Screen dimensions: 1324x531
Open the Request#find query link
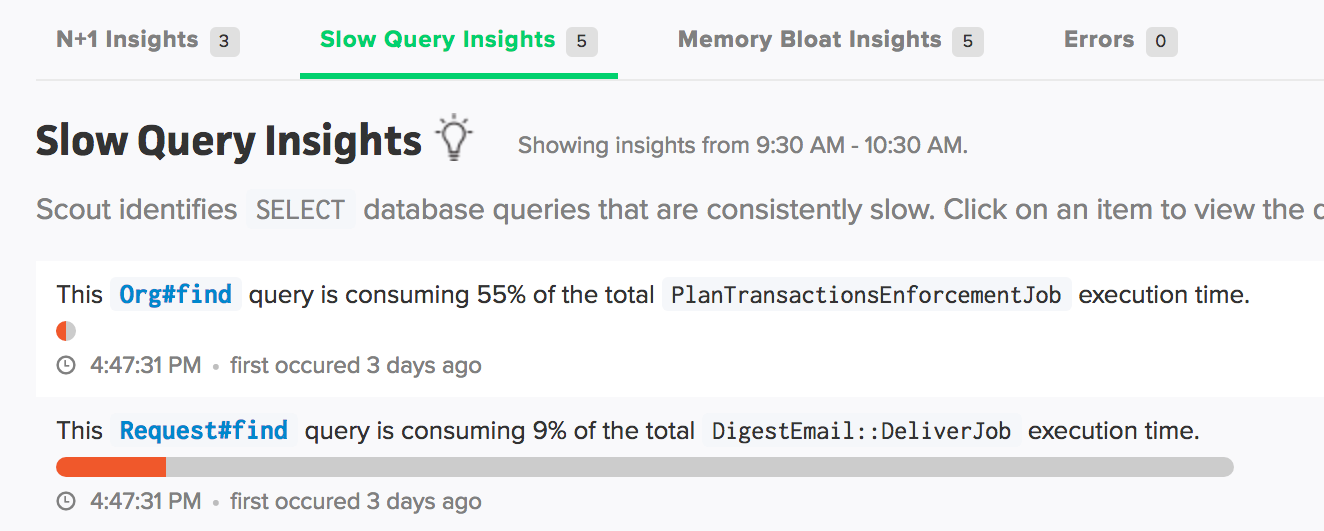[204, 431]
